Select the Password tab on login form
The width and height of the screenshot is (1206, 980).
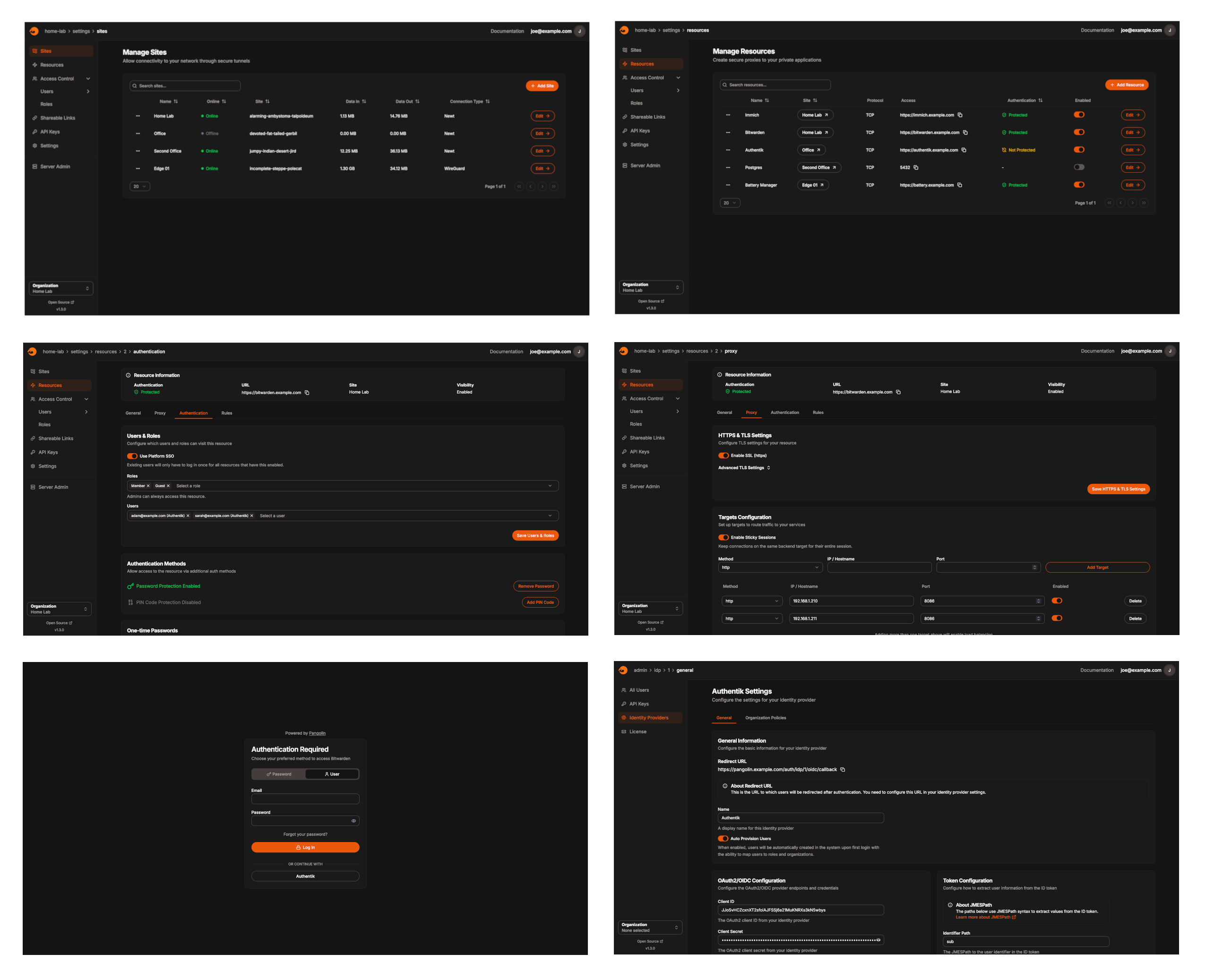coord(279,774)
